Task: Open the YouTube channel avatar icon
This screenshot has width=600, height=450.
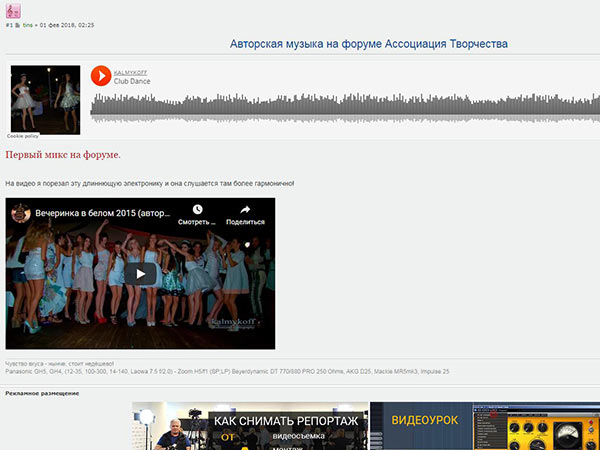Action: click(x=21, y=213)
